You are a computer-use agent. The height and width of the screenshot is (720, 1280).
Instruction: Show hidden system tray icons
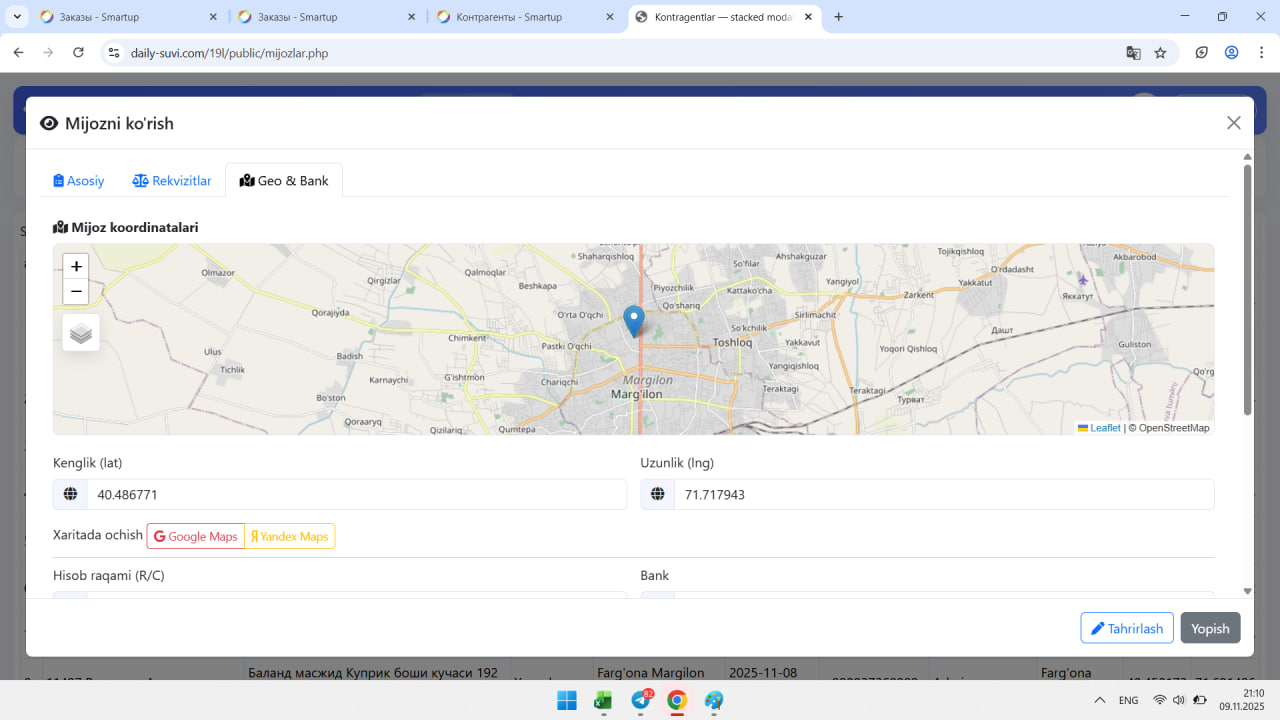pyautogui.click(x=1099, y=700)
